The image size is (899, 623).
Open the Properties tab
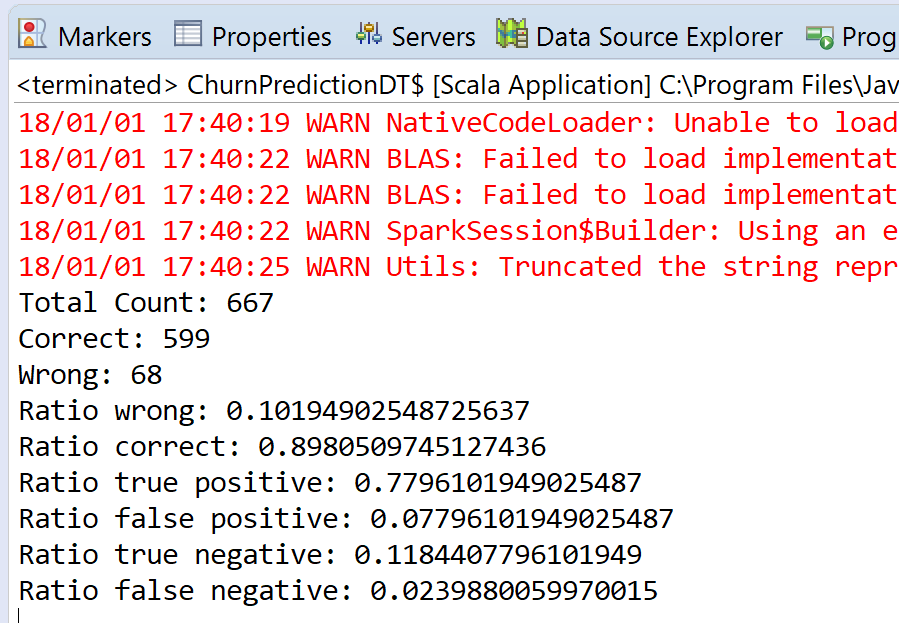pyautogui.click(x=271, y=37)
